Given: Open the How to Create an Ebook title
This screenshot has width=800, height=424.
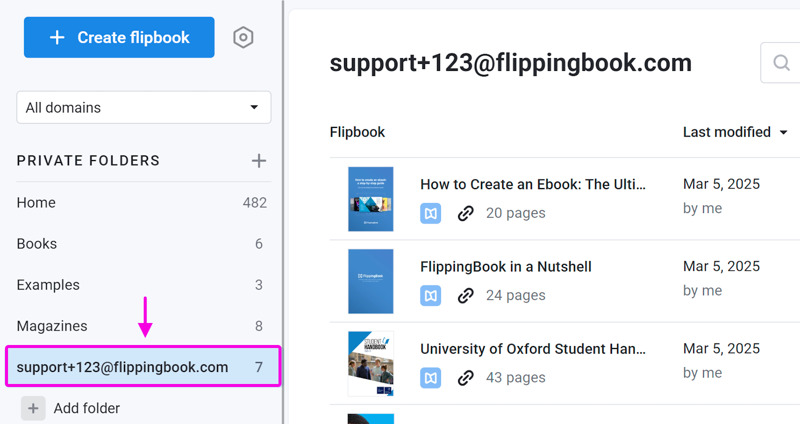Looking at the screenshot, I should [x=533, y=184].
